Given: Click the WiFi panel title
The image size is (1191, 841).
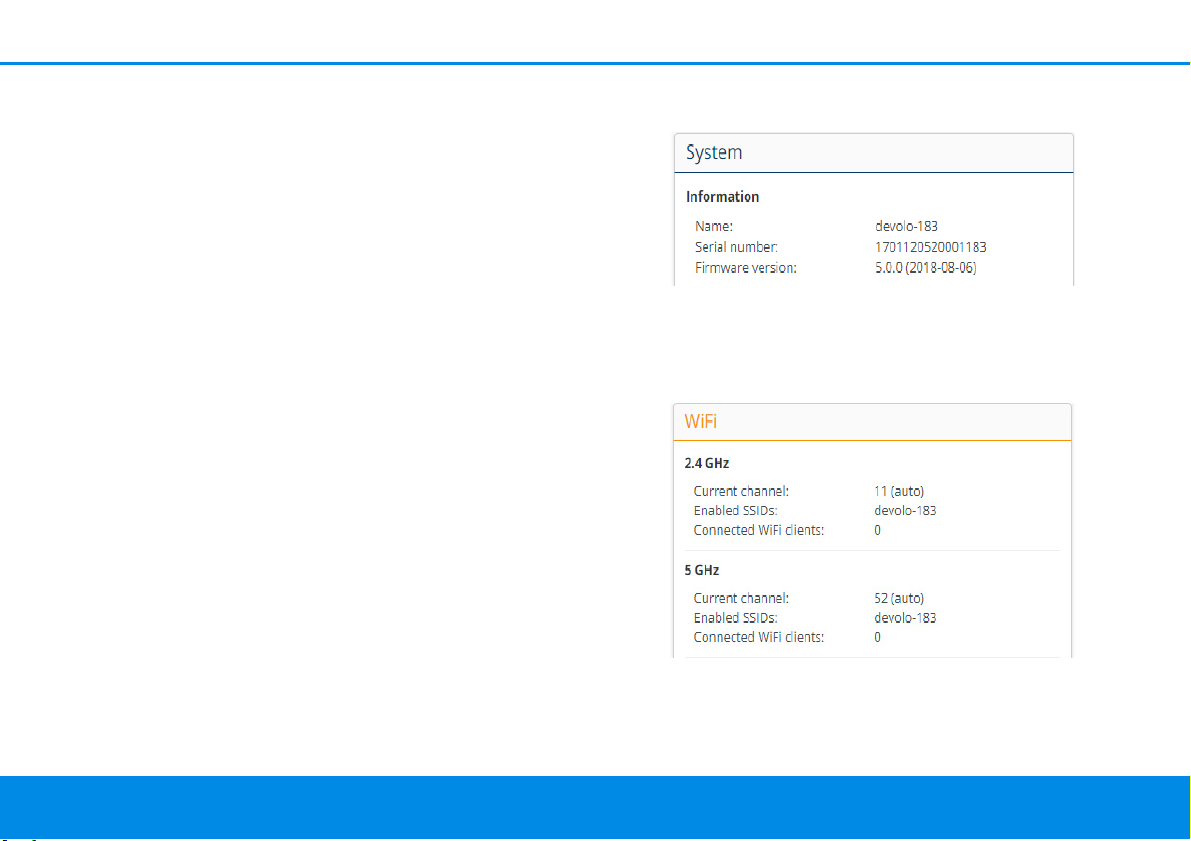Looking at the screenshot, I should (x=700, y=422).
